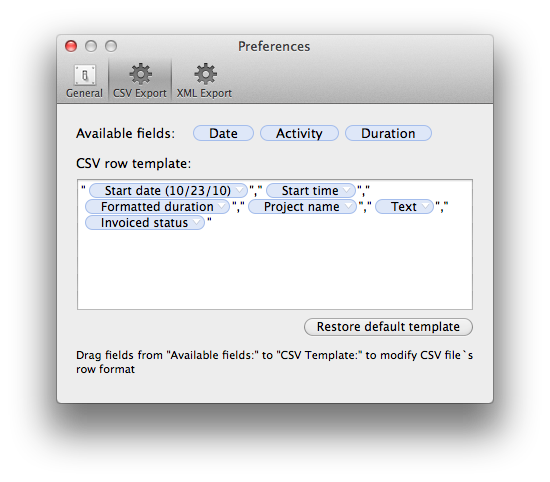550x482 pixels.
Task: Open the Start time token dropdown arrow
Action: tap(347, 190)
